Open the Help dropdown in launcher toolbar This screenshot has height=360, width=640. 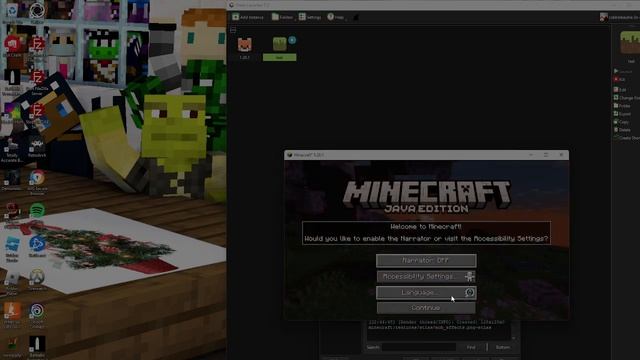pos(336,17)
